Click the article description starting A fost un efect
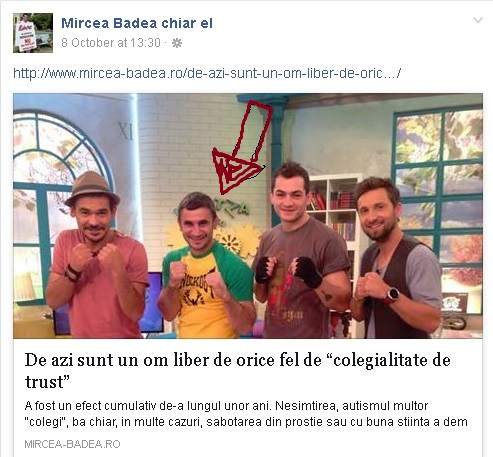 tap(246, 414)
